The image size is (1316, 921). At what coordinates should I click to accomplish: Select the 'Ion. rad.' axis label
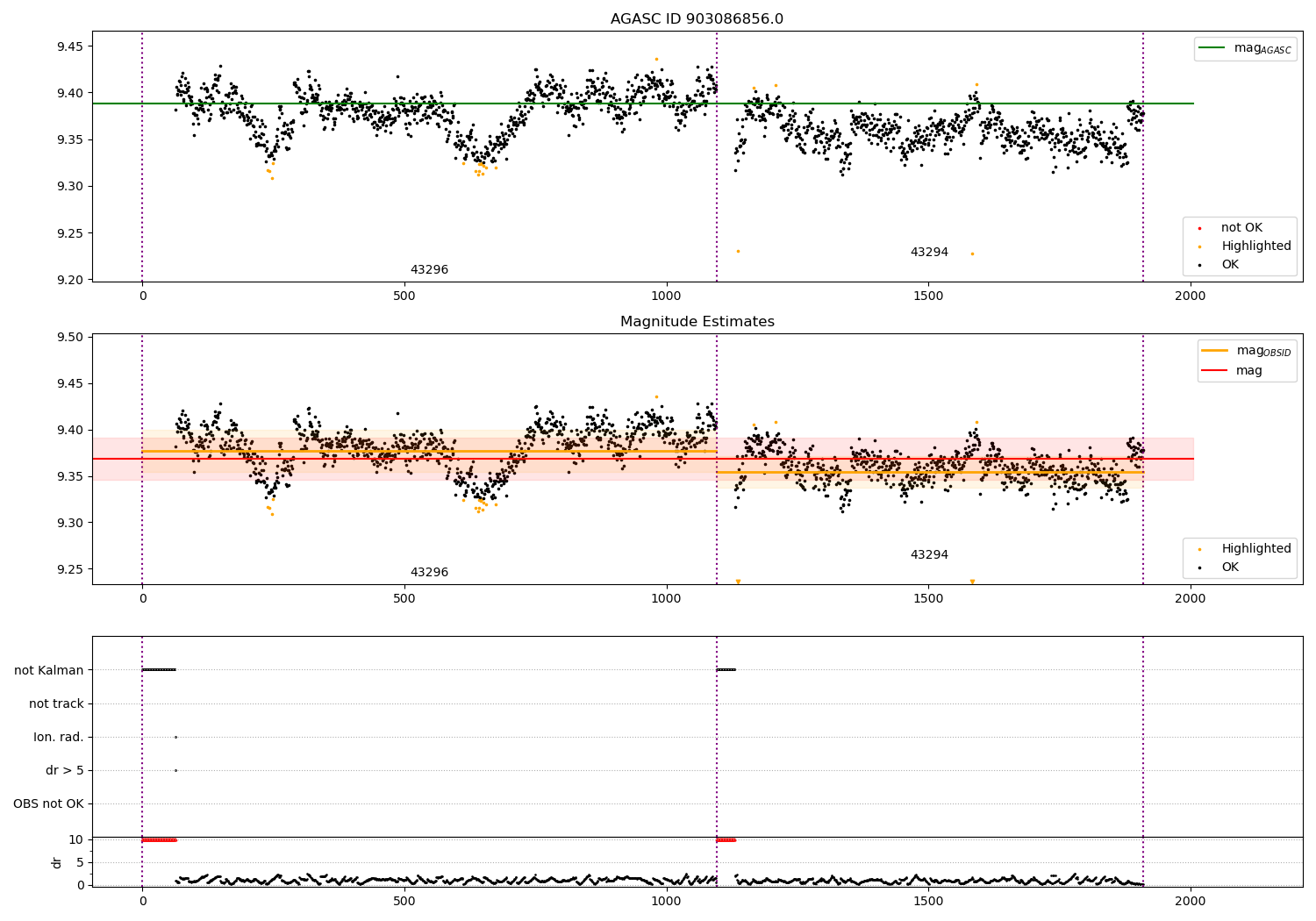59,737
